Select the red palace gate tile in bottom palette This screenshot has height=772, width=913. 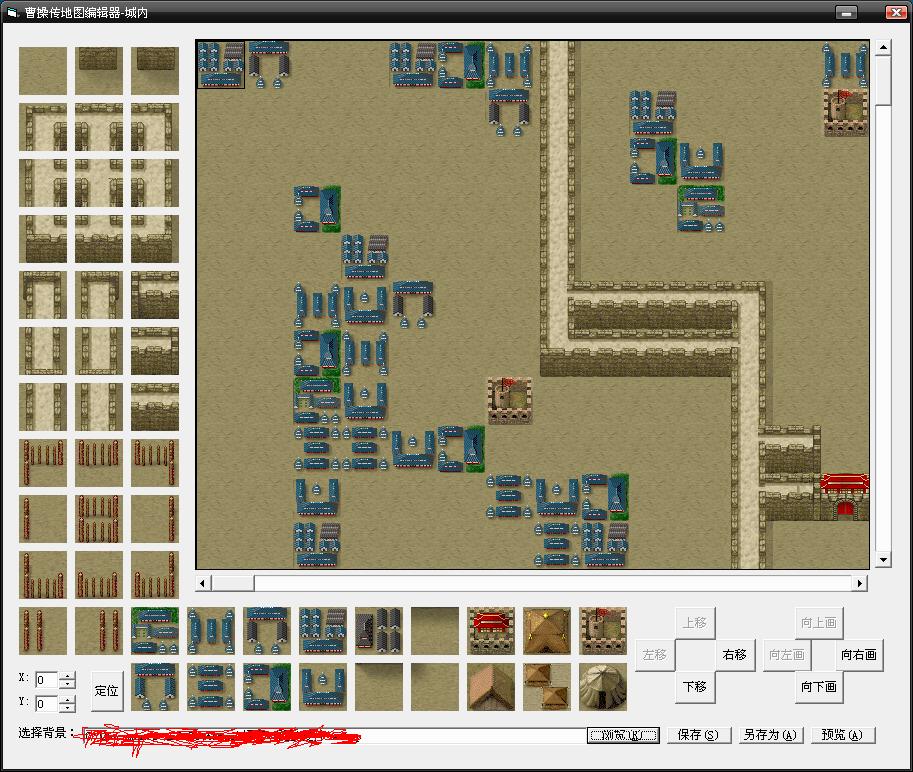[491, 631]
